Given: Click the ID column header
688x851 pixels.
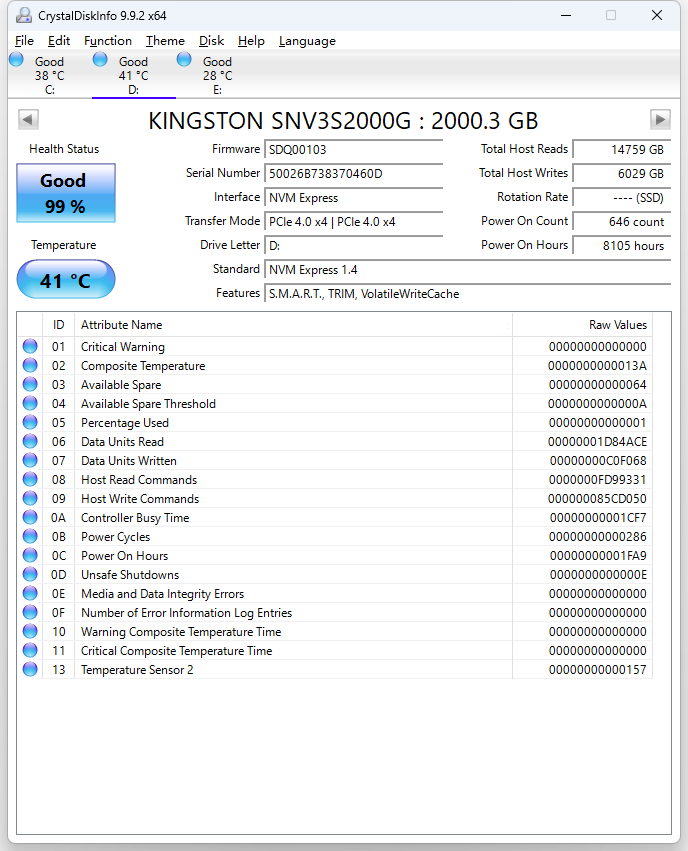Looking at the screenshot, I should coord(59,325).
